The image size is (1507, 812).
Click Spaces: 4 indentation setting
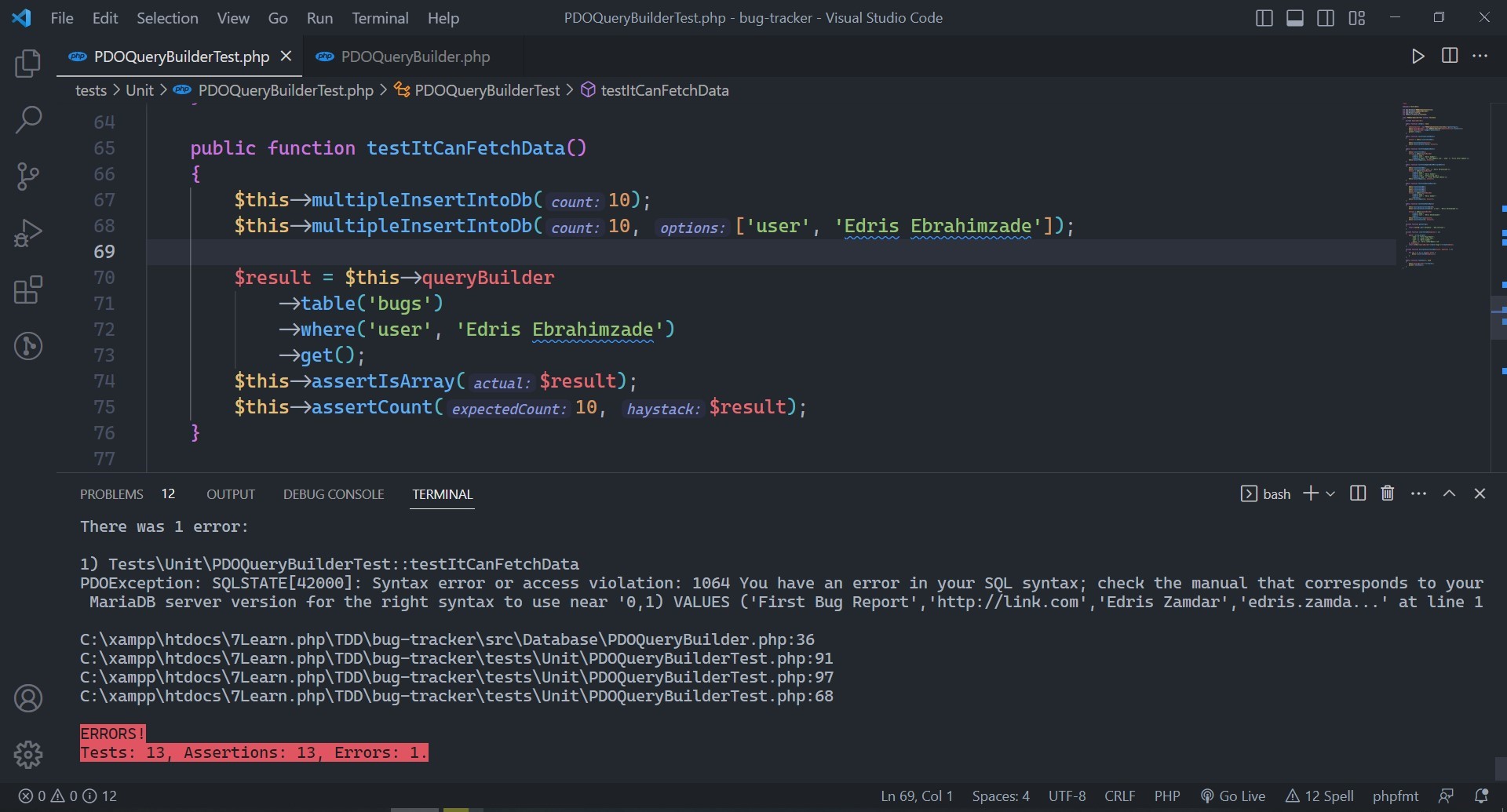(x=1001, y=796)
